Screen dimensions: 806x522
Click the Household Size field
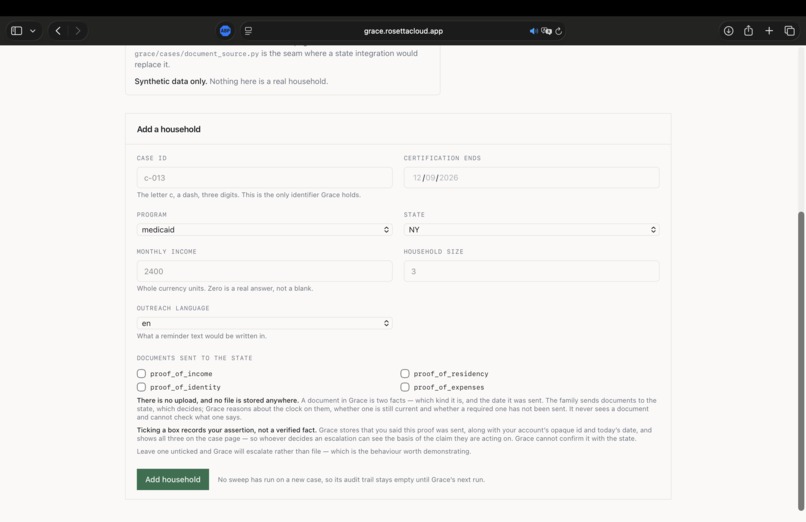[532, 271]
